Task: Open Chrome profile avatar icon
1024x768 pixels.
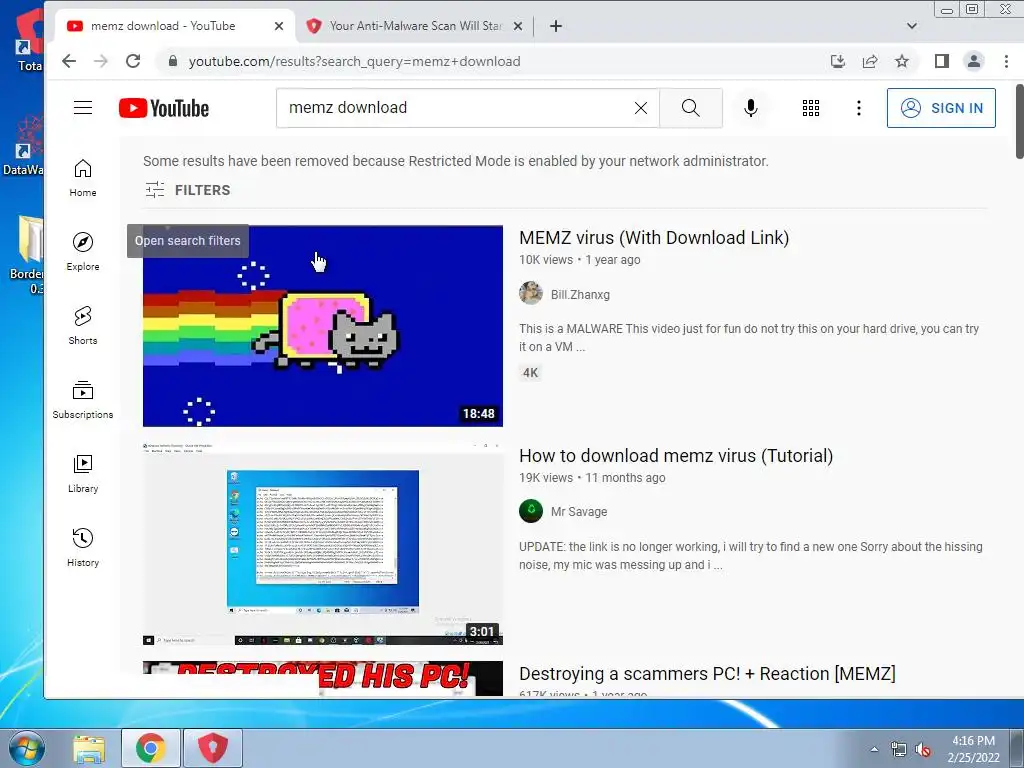Action: tap(973, 61)
